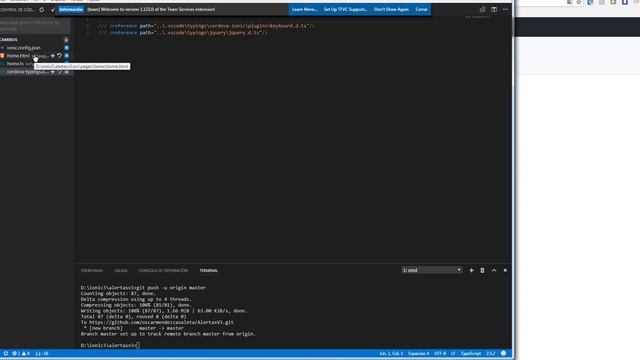Click TypeScript version 2.3.2 in status bar
640x360 pixels.
click(x=491, y=353)
